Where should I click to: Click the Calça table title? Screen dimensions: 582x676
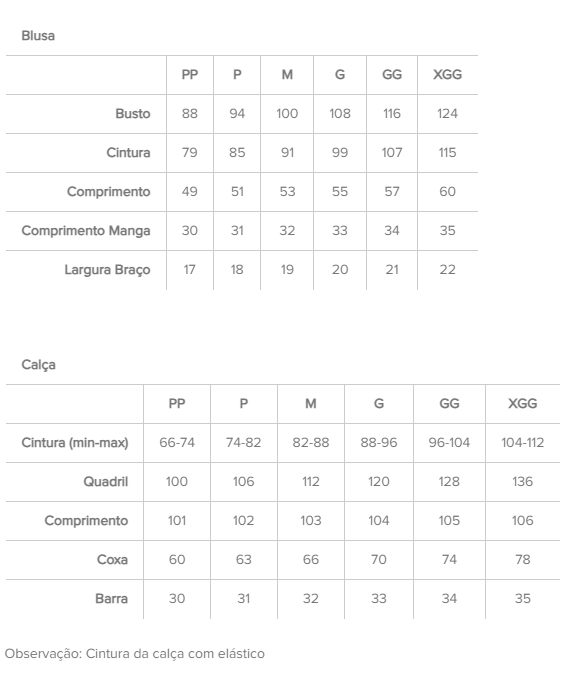pos(38,365)
